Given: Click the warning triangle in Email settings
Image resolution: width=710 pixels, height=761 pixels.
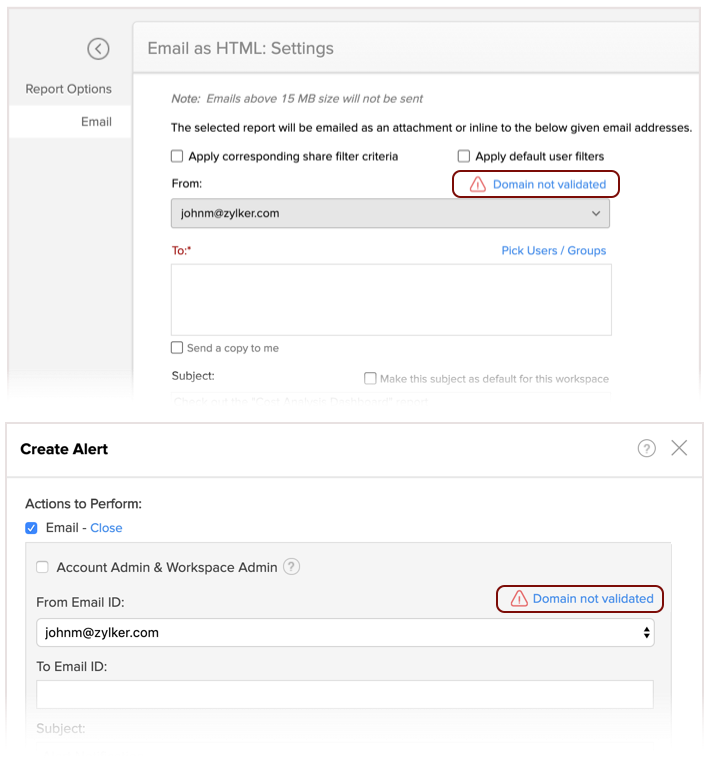Looking at the screenshot, I should coord(477,184).
